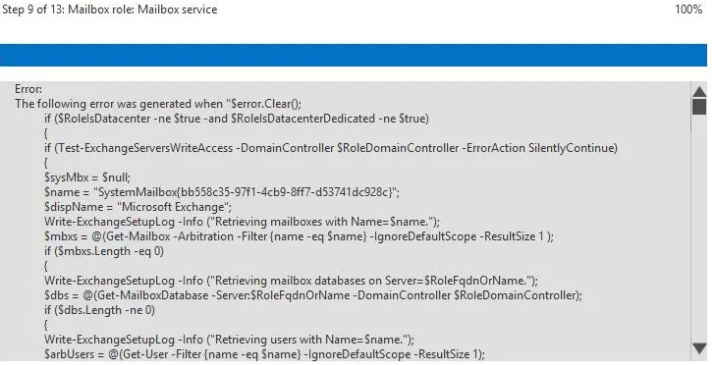Click the scrollbar down arrow

pos(700,348)
